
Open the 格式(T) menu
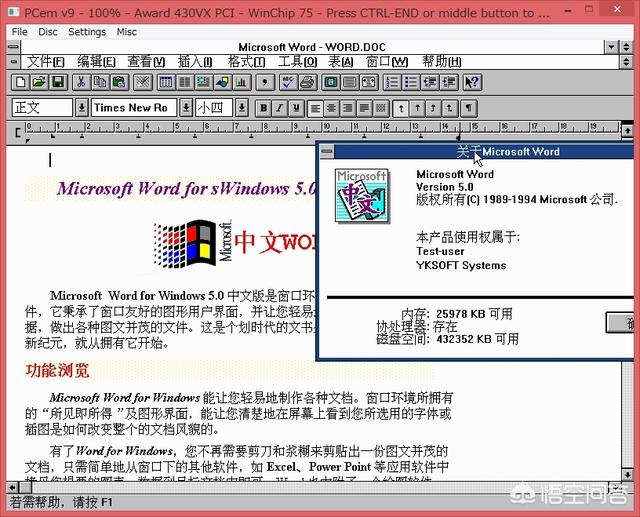(x=247, y=62)
